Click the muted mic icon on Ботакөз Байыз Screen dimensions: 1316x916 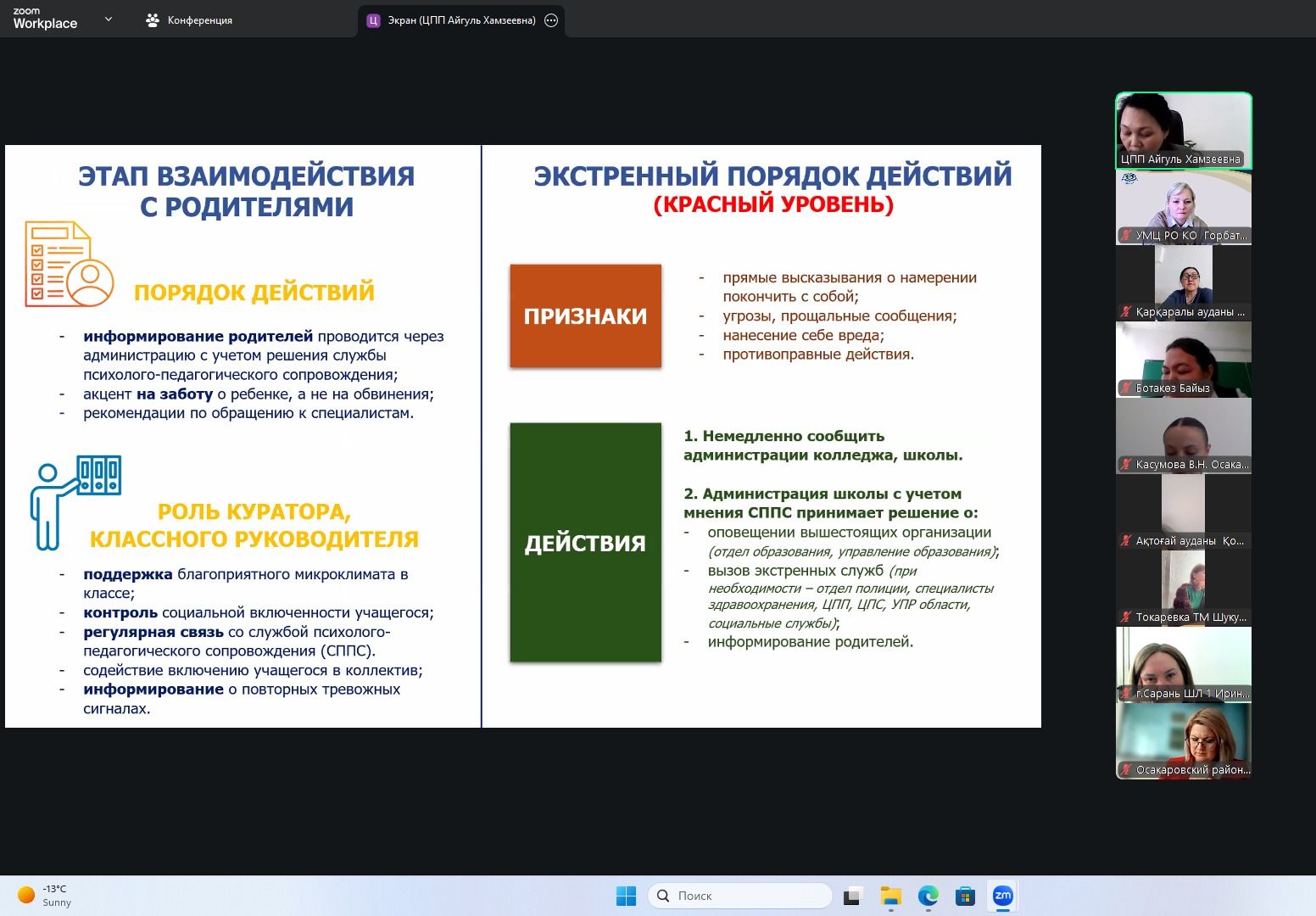pos(1126,388)
